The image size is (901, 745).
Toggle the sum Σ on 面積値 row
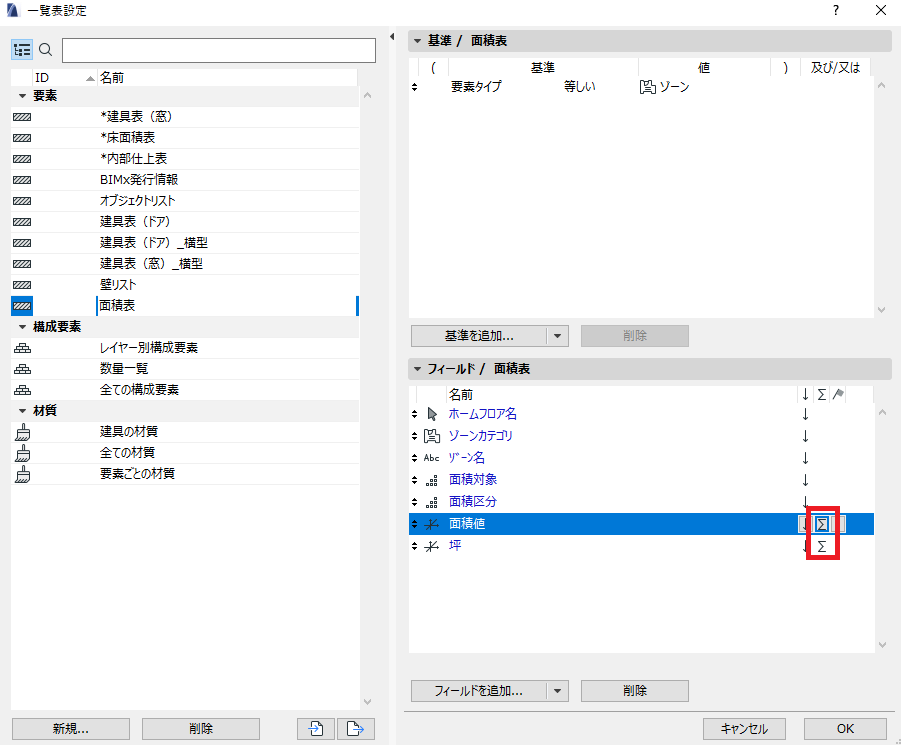pos(822,524)
